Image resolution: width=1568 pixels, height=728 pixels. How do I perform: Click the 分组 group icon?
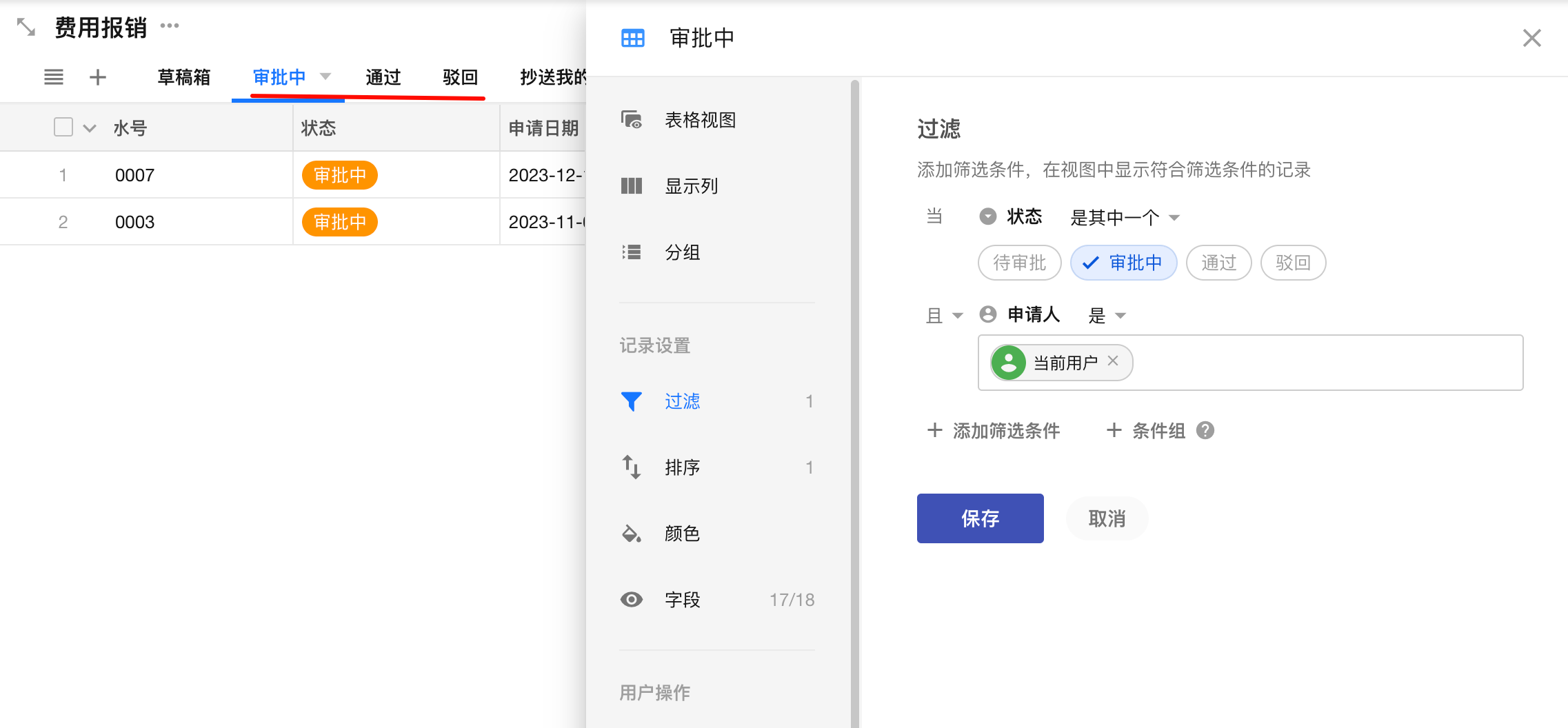click(632, 252)
